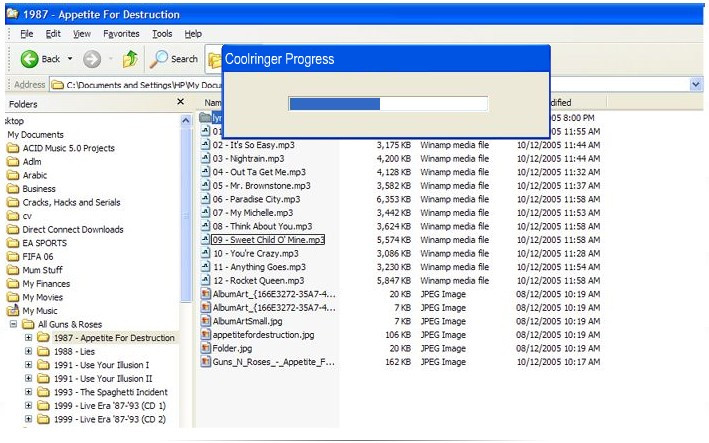
Task: Click 04 - Out Ta Get Me.mp3 file icon
Action: coord(205,172)
